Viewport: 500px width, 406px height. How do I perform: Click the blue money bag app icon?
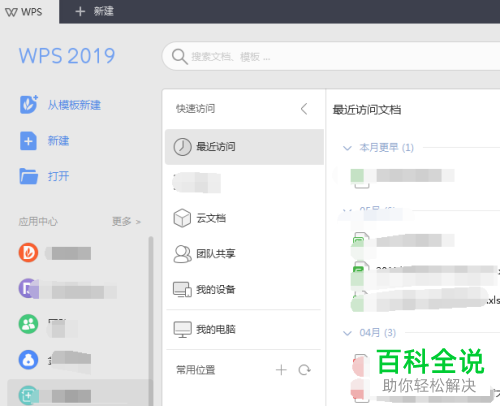point(28,360)
